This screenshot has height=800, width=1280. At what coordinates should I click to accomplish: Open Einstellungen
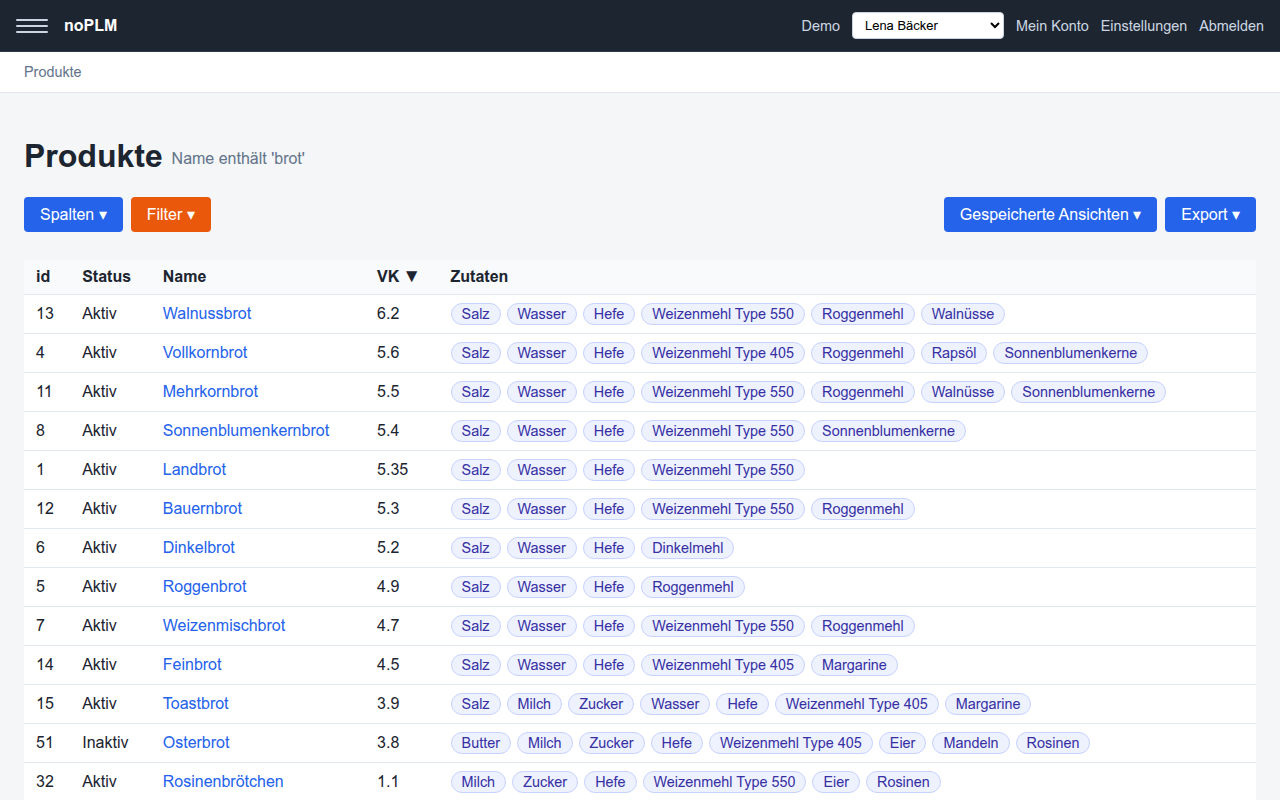(1144, 26)
